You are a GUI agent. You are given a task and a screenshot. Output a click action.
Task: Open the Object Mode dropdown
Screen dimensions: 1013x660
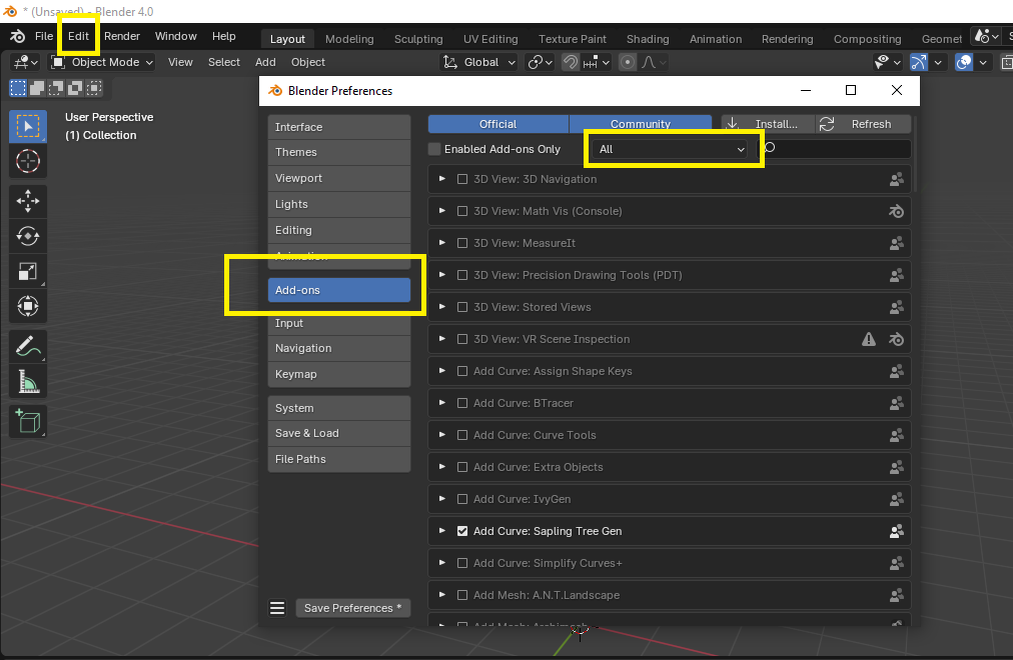[x=102, y=62]
